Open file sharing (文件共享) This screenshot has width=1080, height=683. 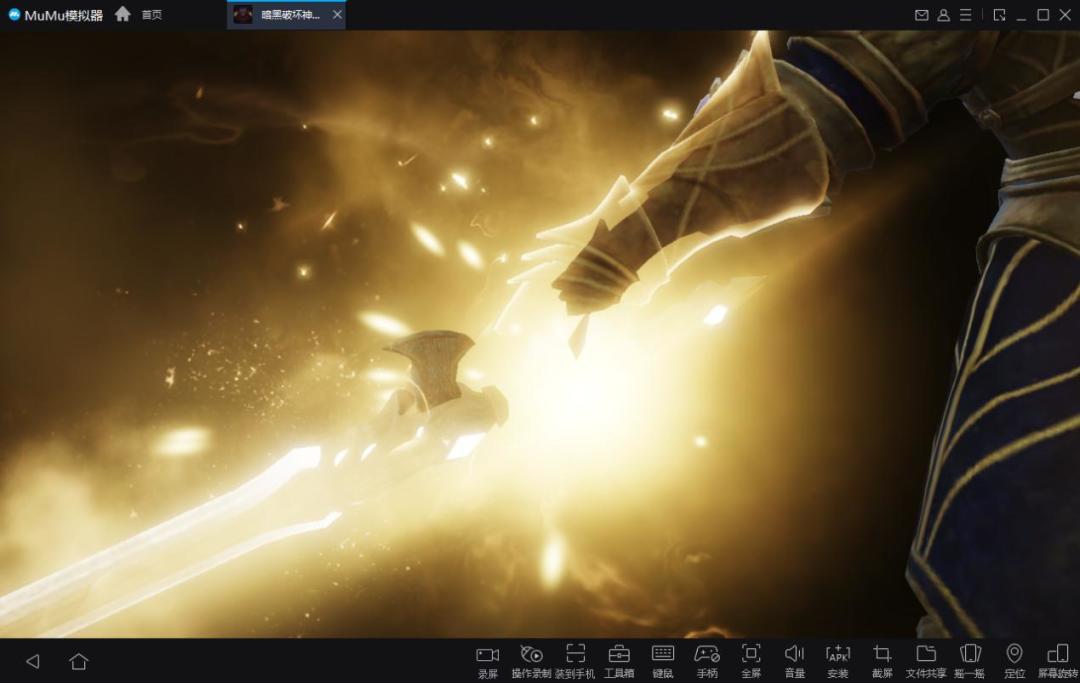tap(926, 662)
